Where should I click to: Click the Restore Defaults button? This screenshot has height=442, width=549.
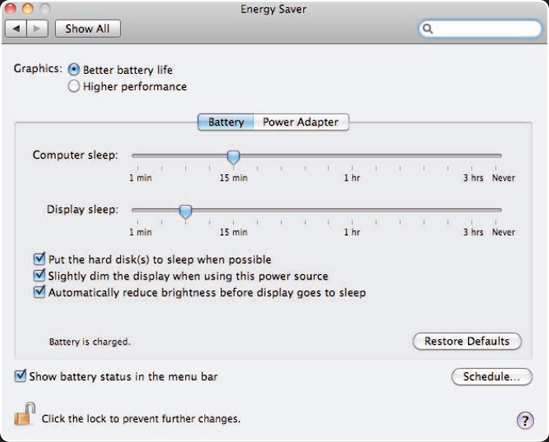point(467,341)
